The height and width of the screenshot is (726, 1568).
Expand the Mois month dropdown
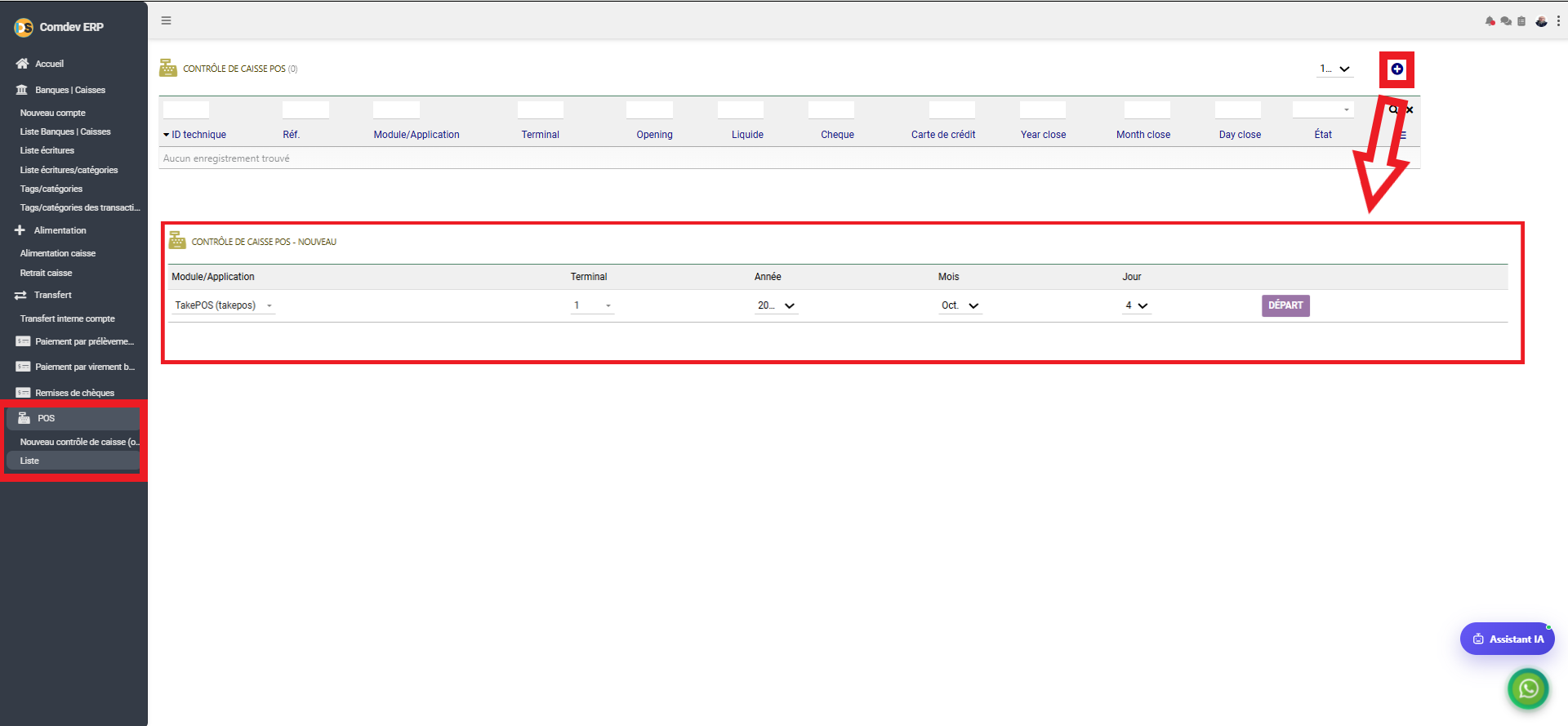pos(960,305)
